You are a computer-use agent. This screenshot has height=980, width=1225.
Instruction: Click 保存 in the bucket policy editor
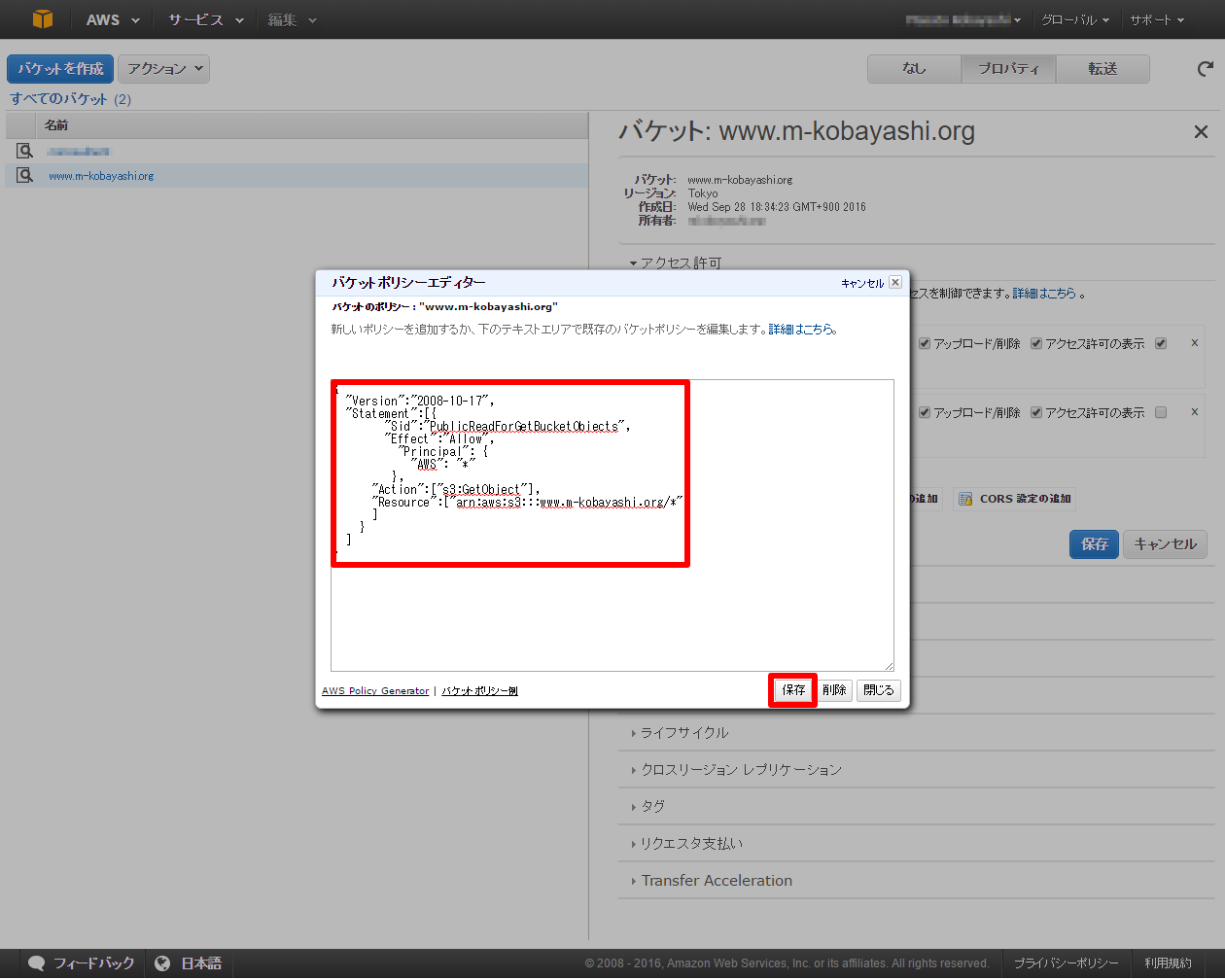coord(793,689)
